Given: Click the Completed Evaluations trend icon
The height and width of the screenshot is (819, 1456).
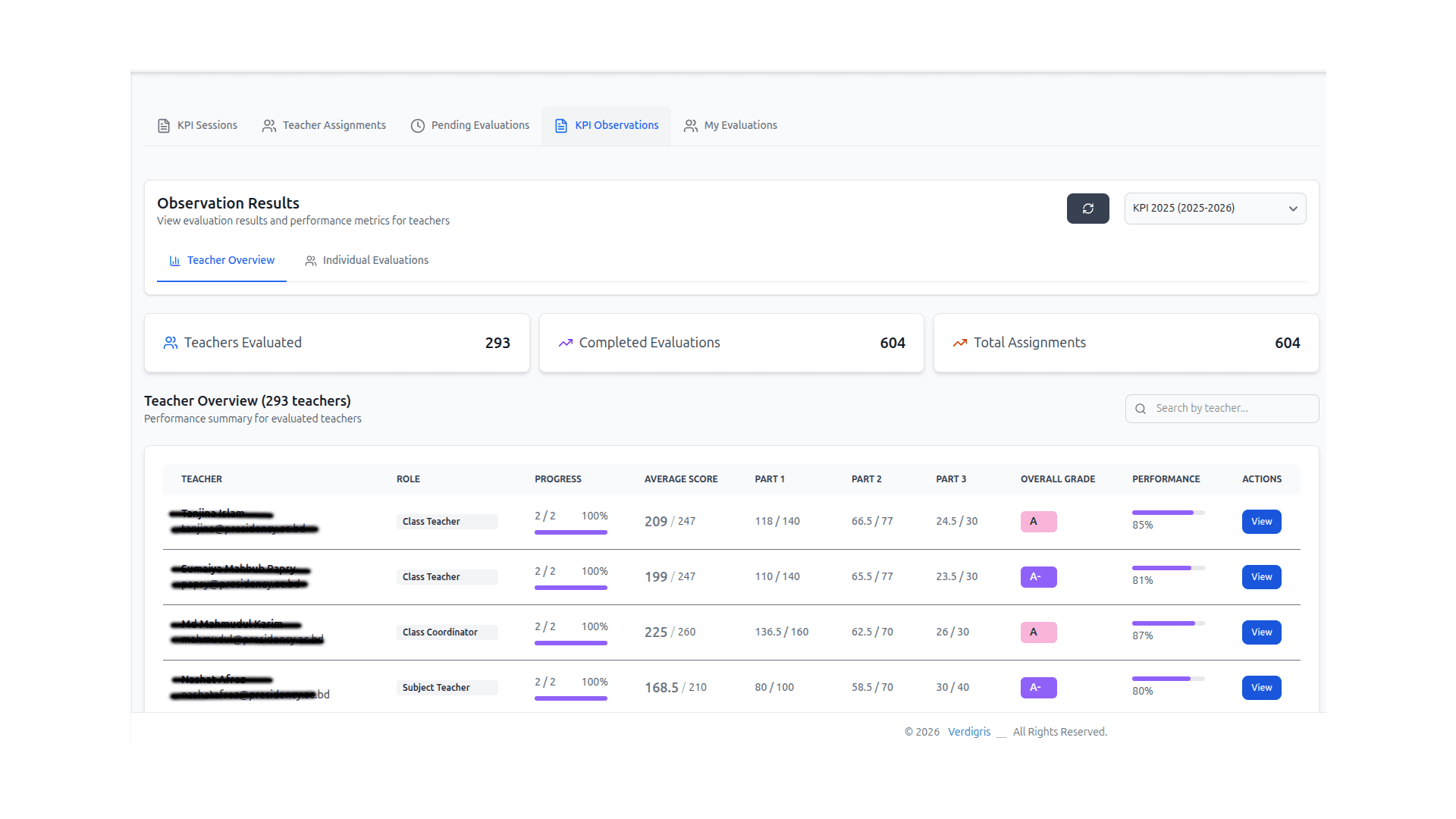Looking at the screenshot, I should (x=565, y=343).
